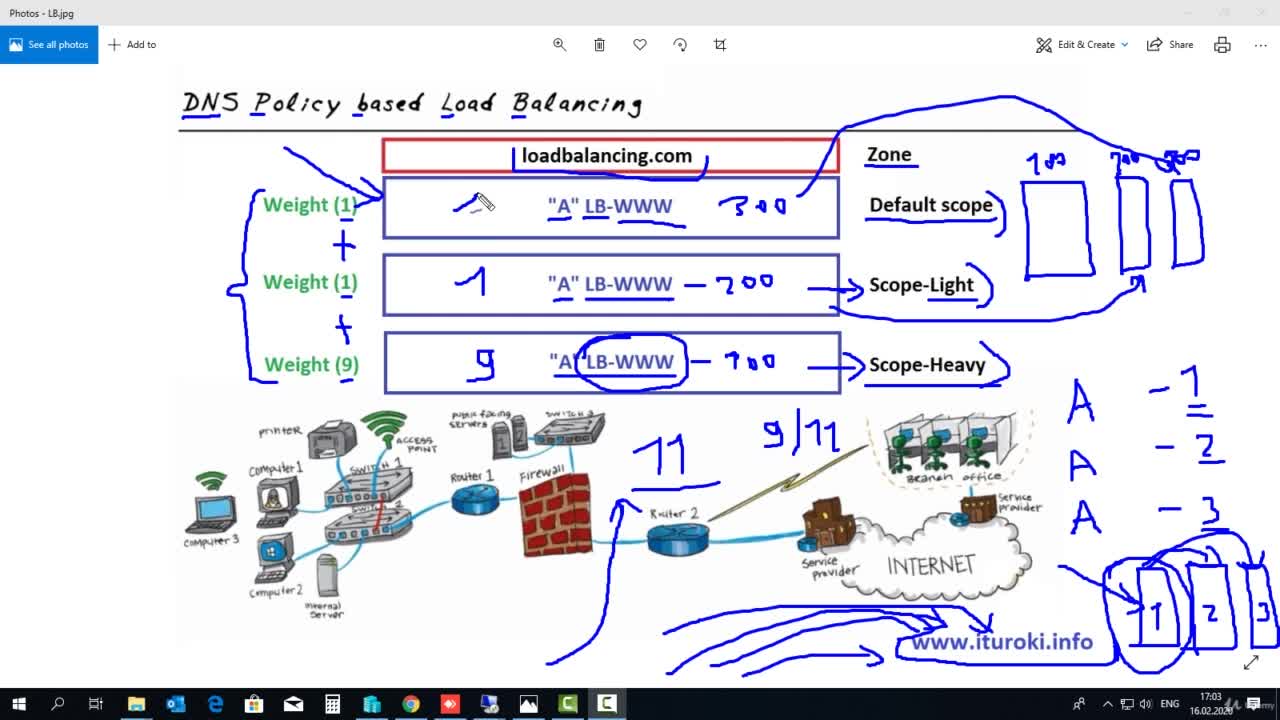Open the Crop tool
The image size is (1280, 720).
coord(720,44)
